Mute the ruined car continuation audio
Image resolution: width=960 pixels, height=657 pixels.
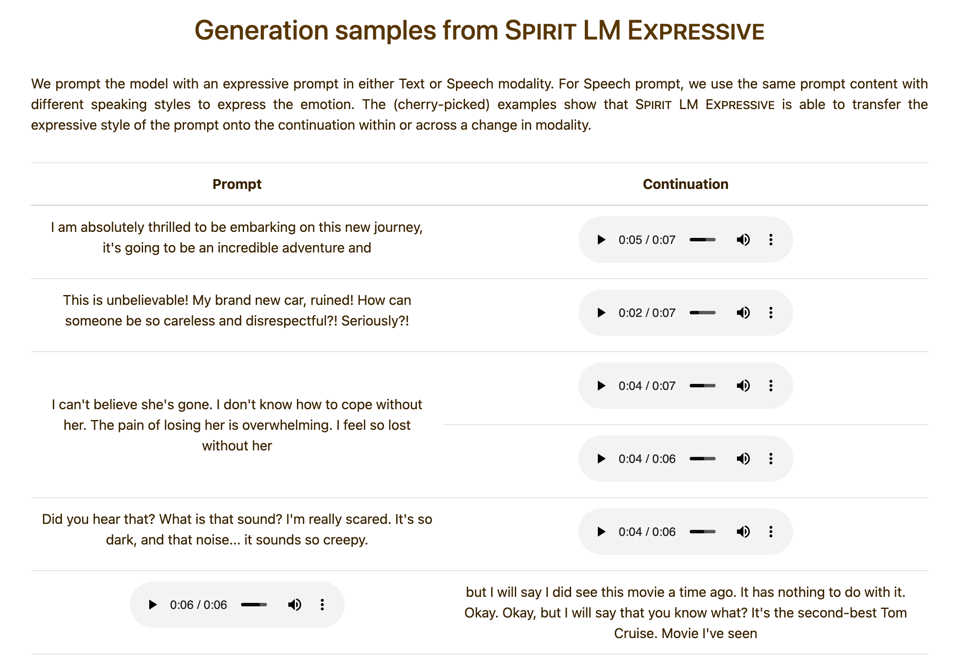pyautogui.click(x=743, y=313)
